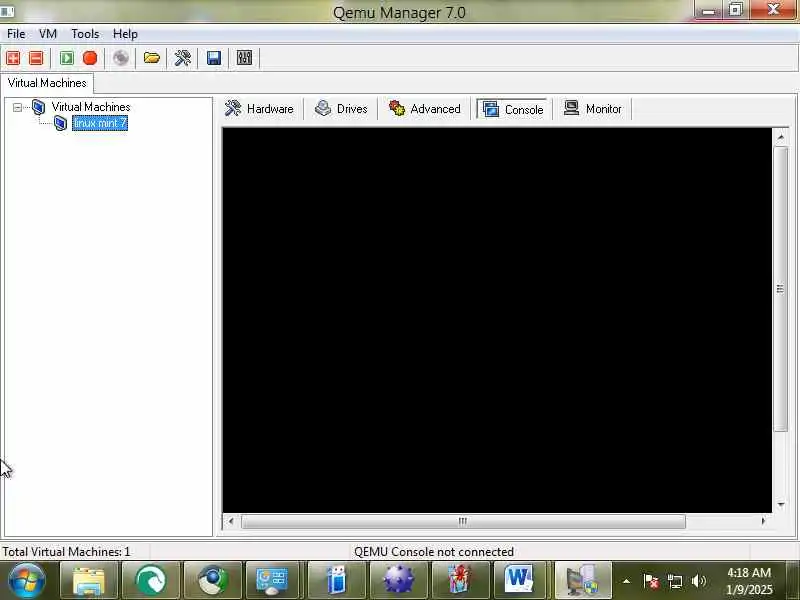This screenshot has height=600, width=800.
Task: Click the purple spiky ball taskbar icon
Action: (x=398, y=581)
